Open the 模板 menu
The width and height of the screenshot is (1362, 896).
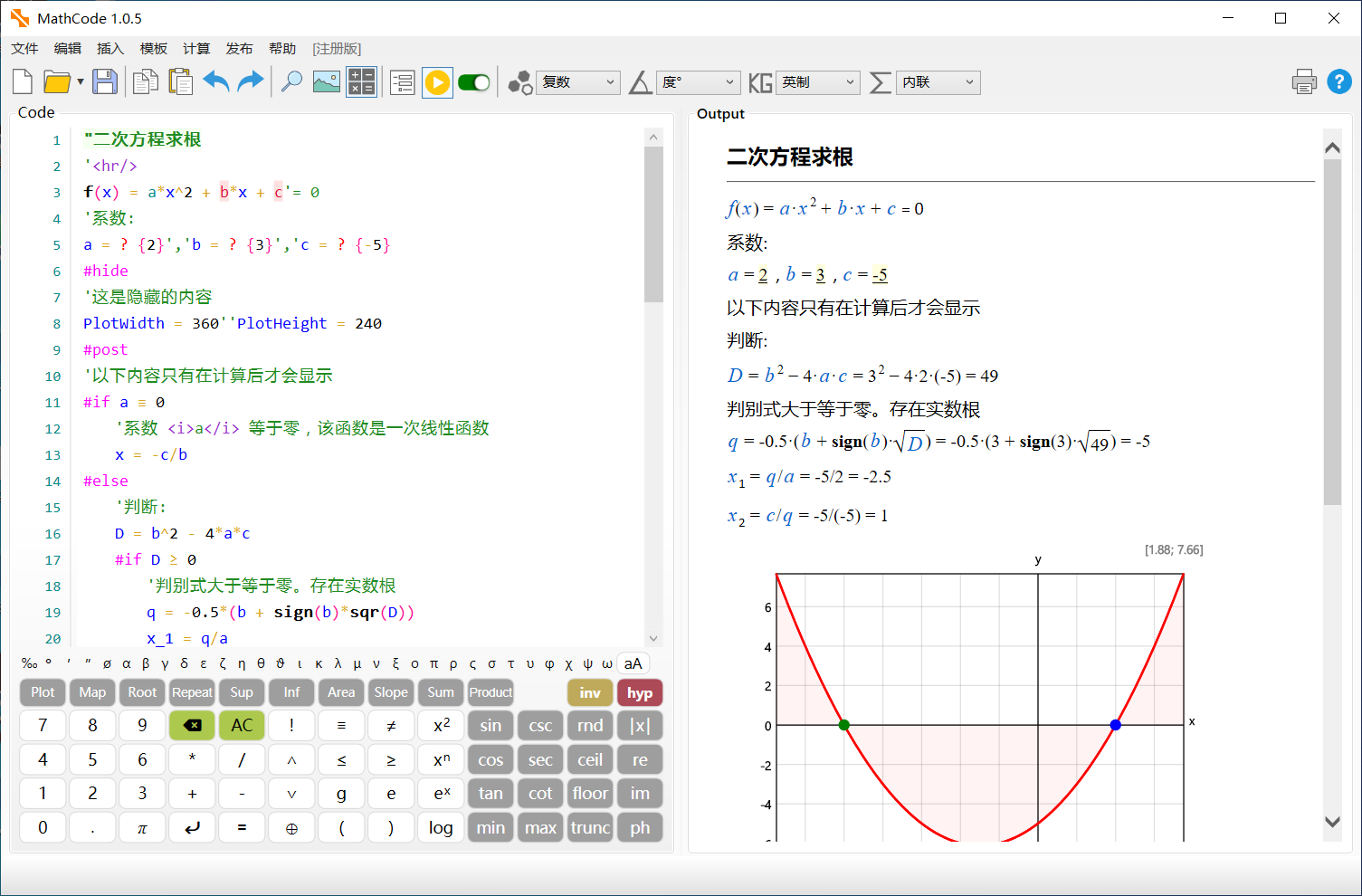click(x=154, y=48)
